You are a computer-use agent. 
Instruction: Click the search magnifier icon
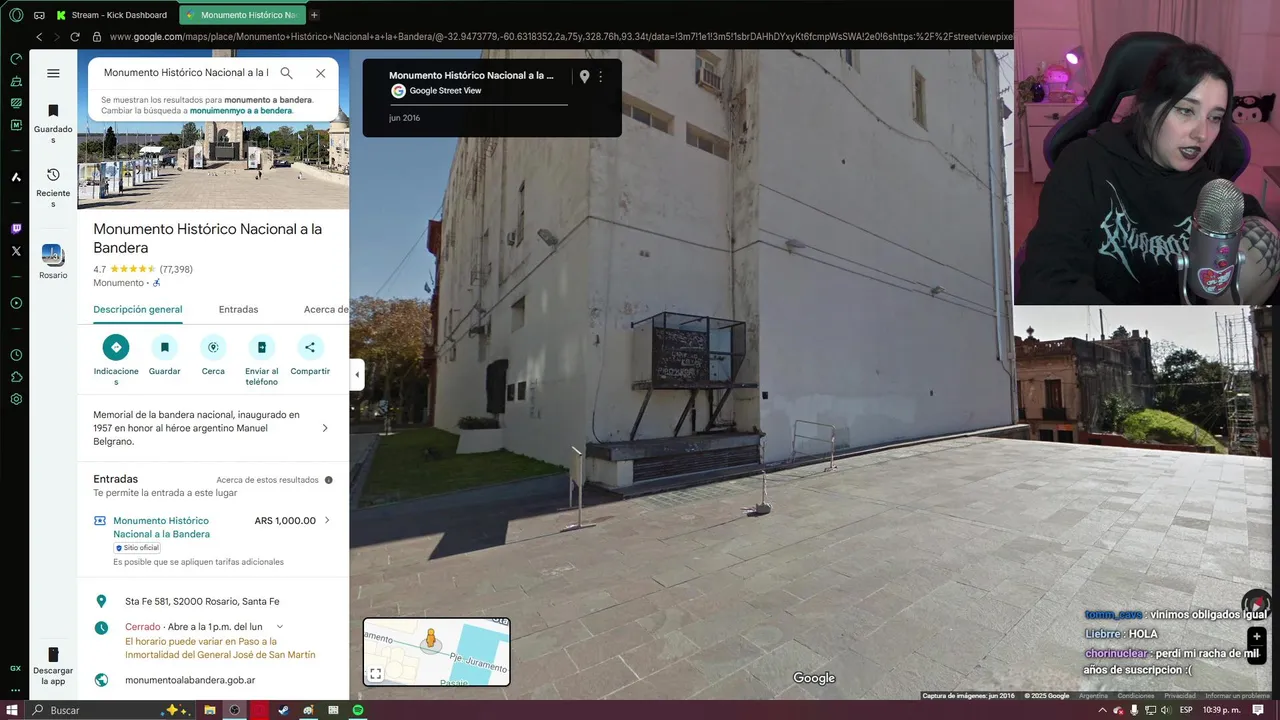(286, 73)
